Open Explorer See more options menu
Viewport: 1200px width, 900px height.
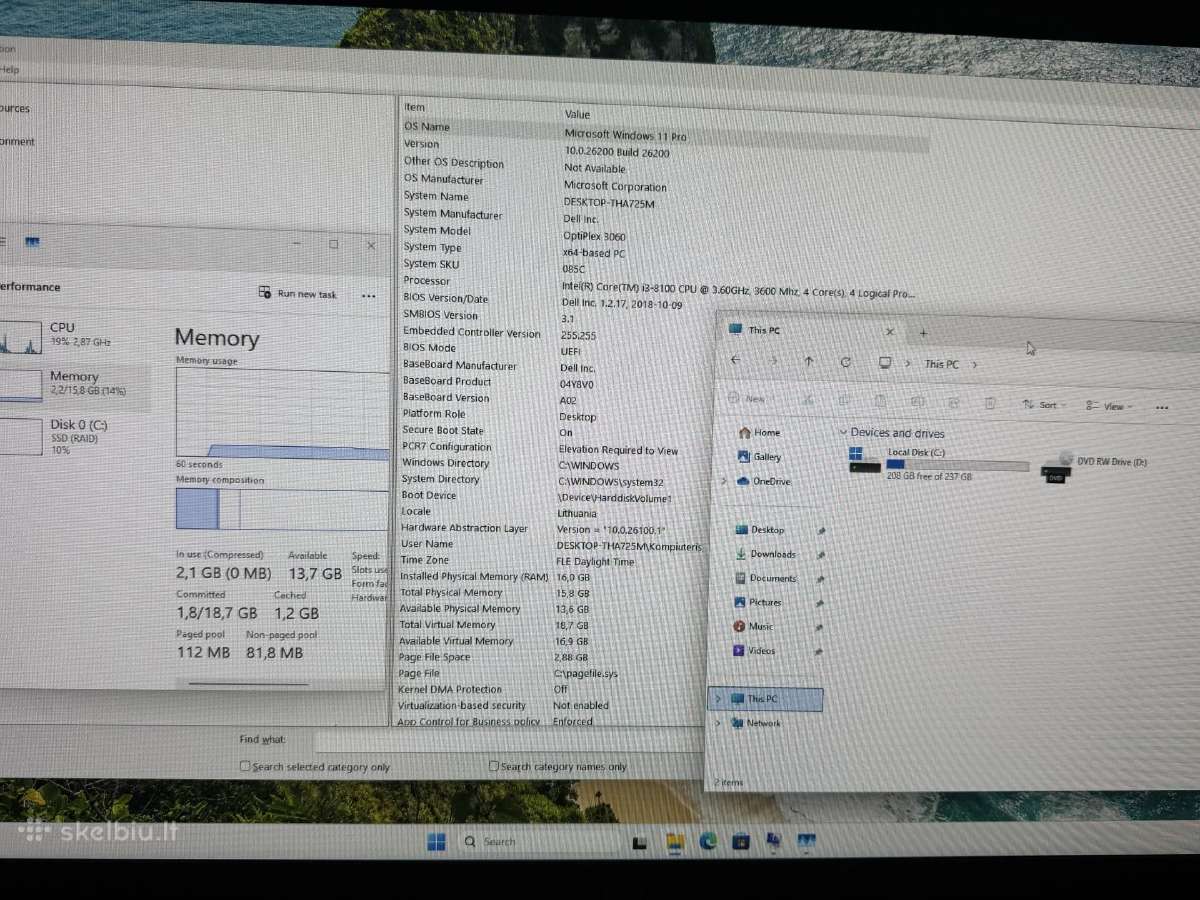click(1161, 408)
